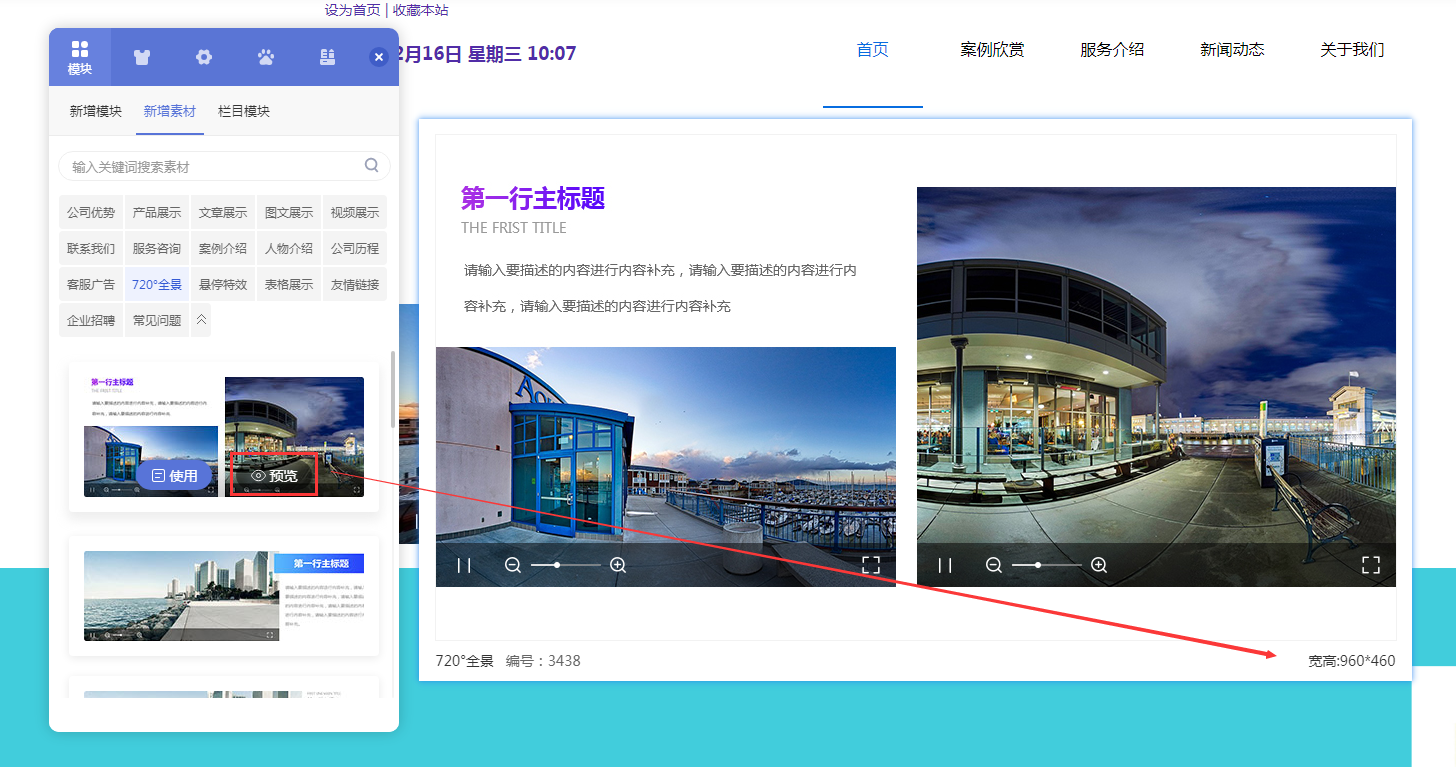Filter materials by 图文展示

[x=289, y=212]
